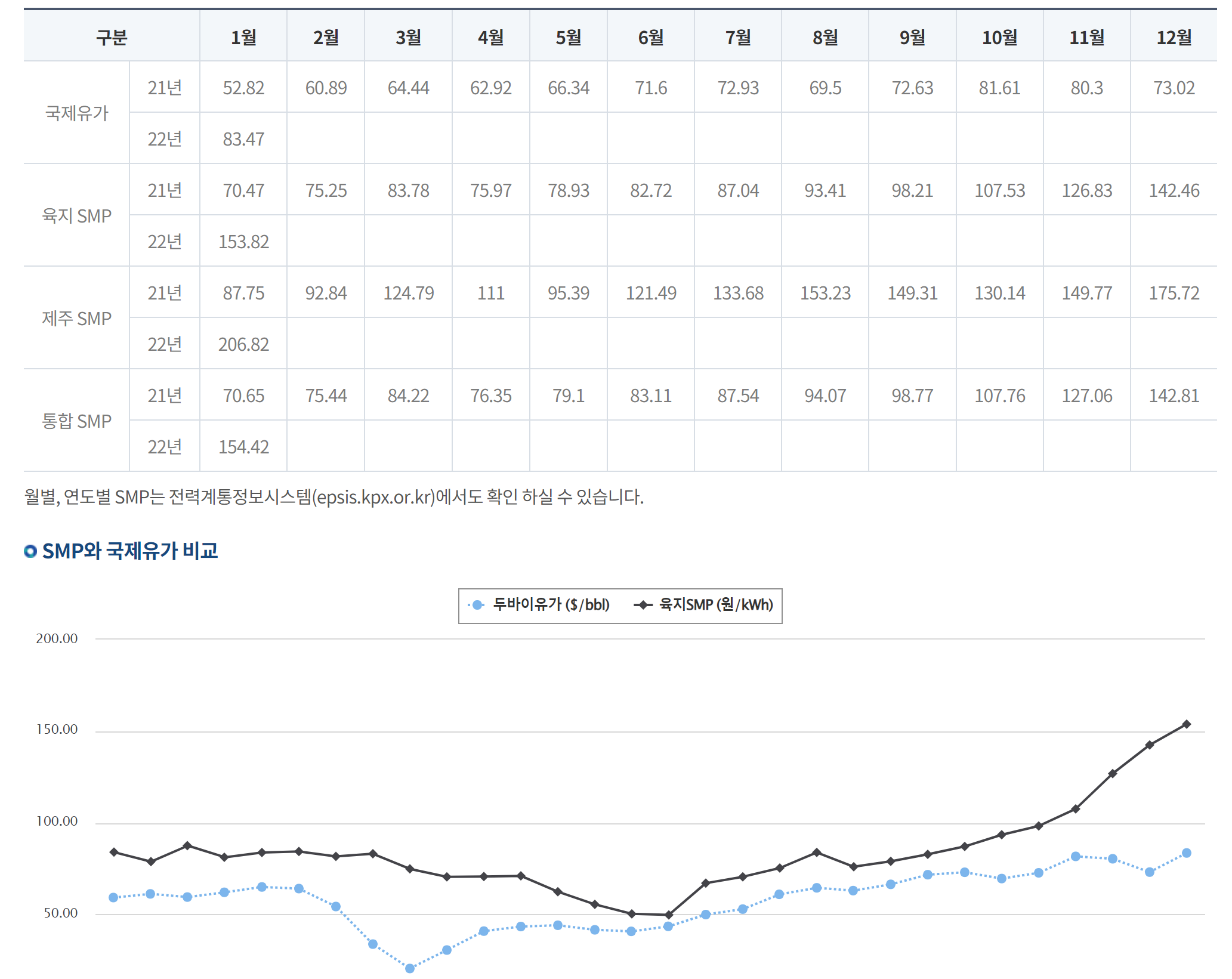The width and height of the screenshot is (1232, 979).
Task: Click the leftmost black diamond point on the chart
Action: click(x=113, y=852)
